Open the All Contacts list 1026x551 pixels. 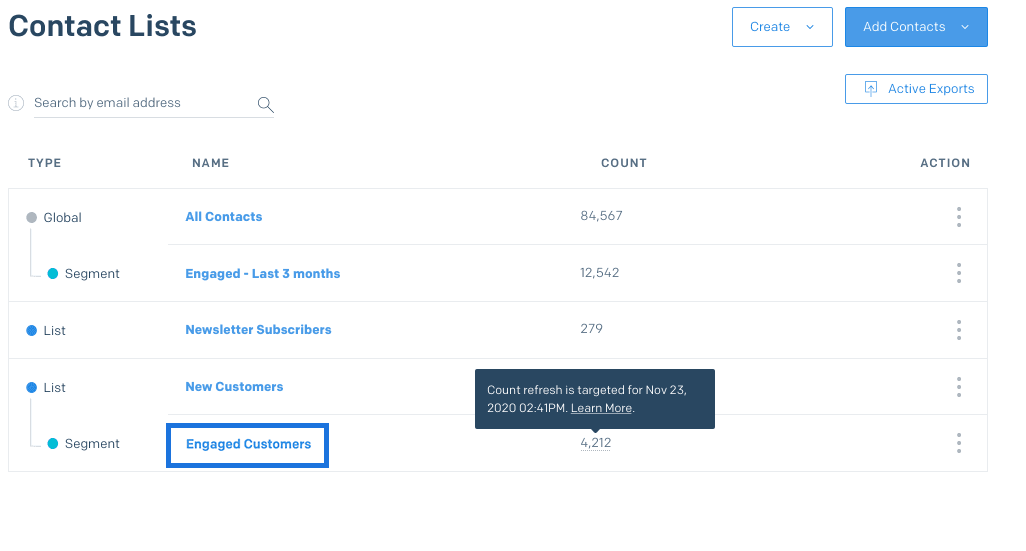click(224, 217)
